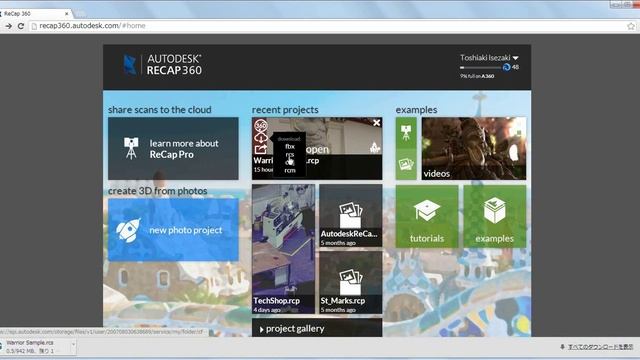
Task: Click open on the Warrior project
Action: 318,149
